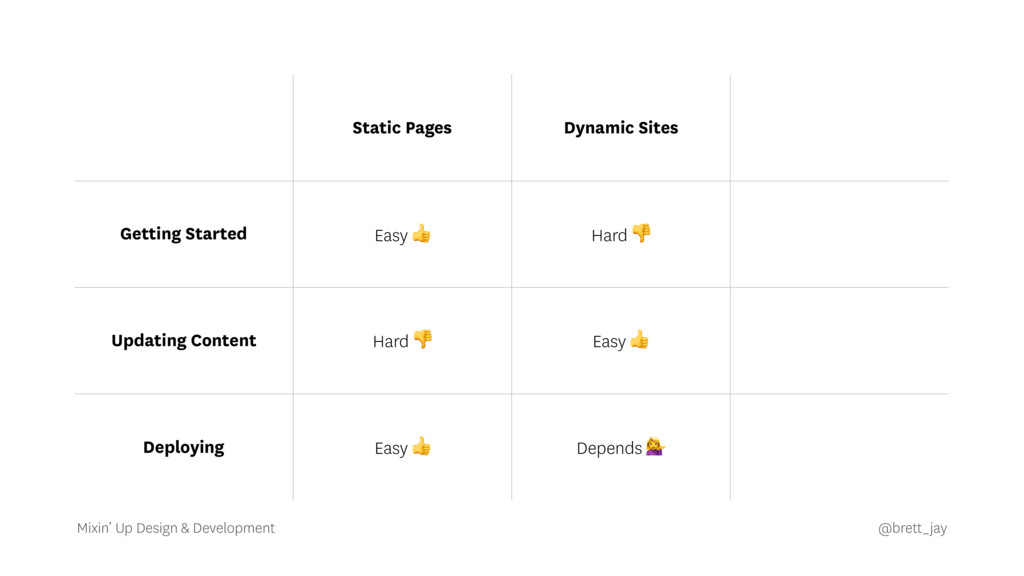Viewport: 1024px width, 576px height.
Task: Click the word Hard in Updating Content row
Action: (x=390, y=342)
